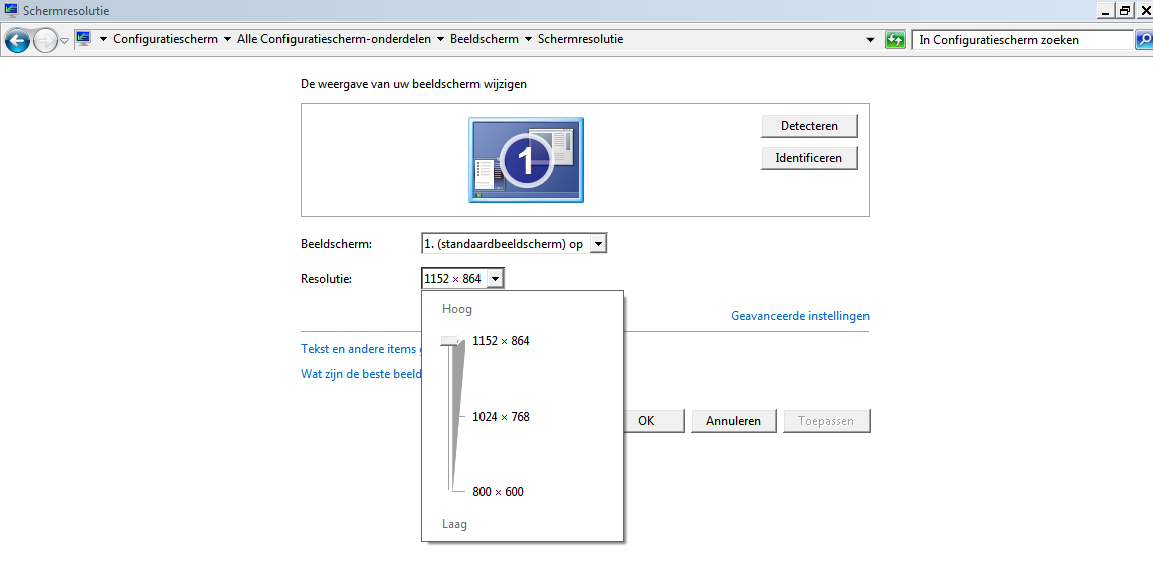The image size is (1153, 562).
Task: Choose the 1024 × 768 resolution
Action: tap(501, 417)
